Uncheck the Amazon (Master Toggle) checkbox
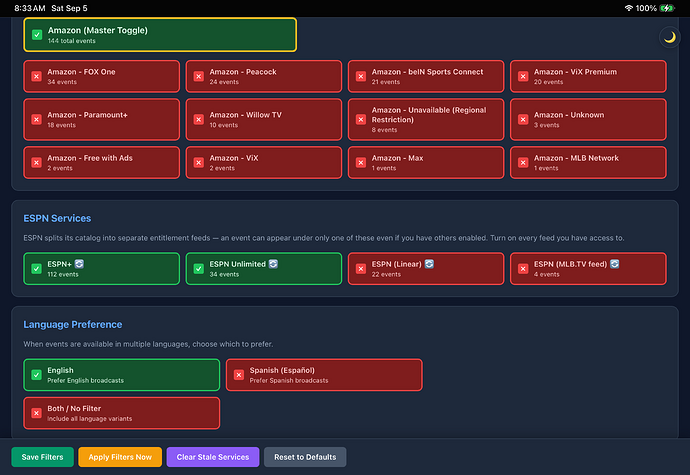The image size is (690, 475). 37,35
